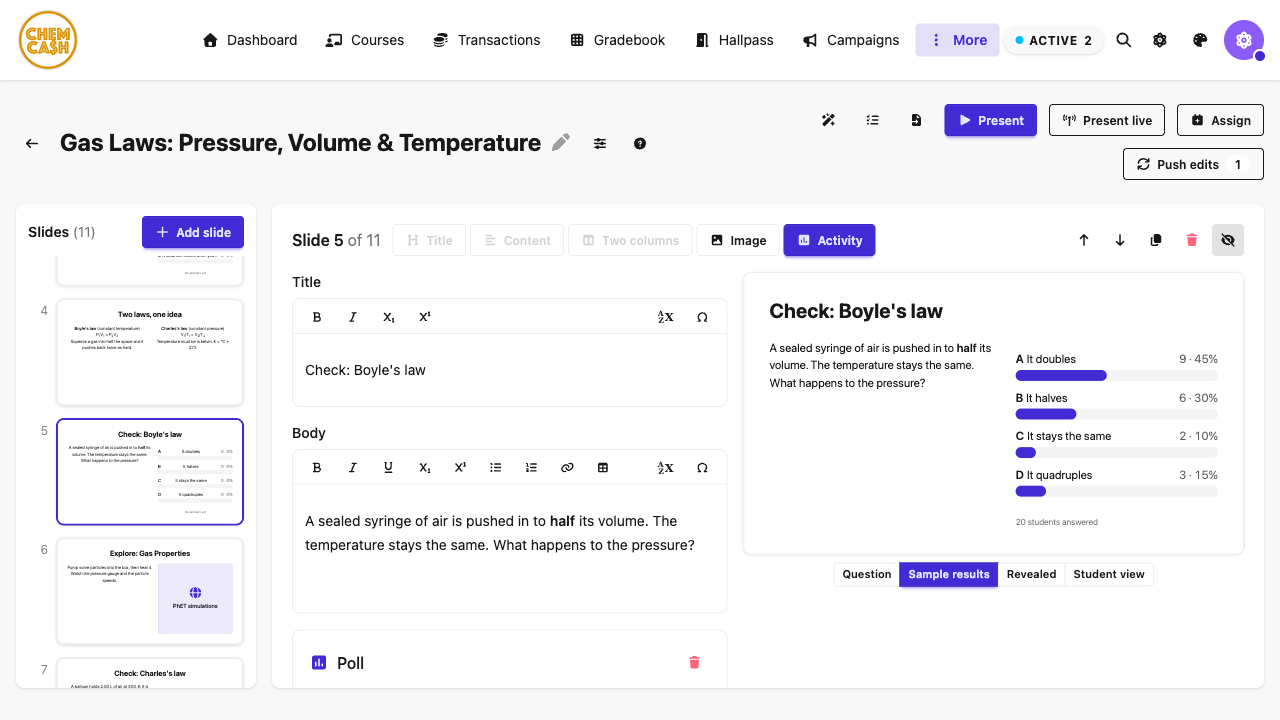Insert table in Body toolbar

pyautogui.click(x=603, y=467)
